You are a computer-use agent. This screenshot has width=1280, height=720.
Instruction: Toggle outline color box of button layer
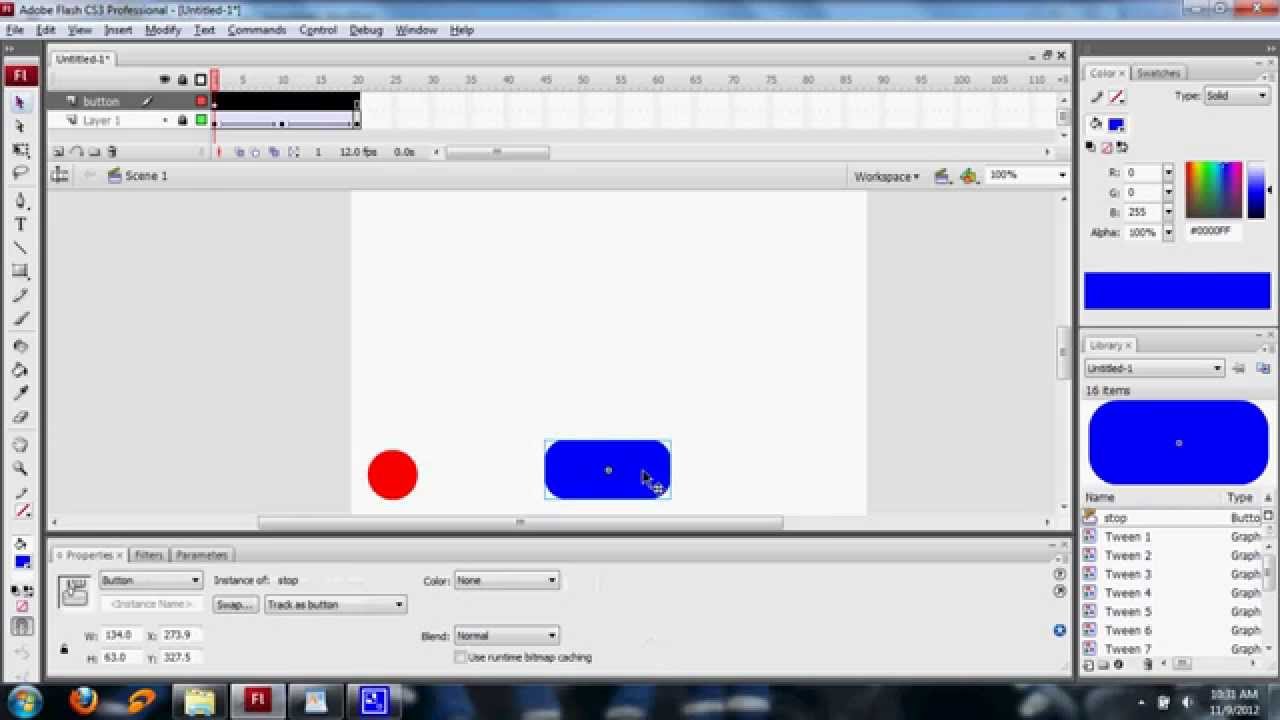(201, 101)
